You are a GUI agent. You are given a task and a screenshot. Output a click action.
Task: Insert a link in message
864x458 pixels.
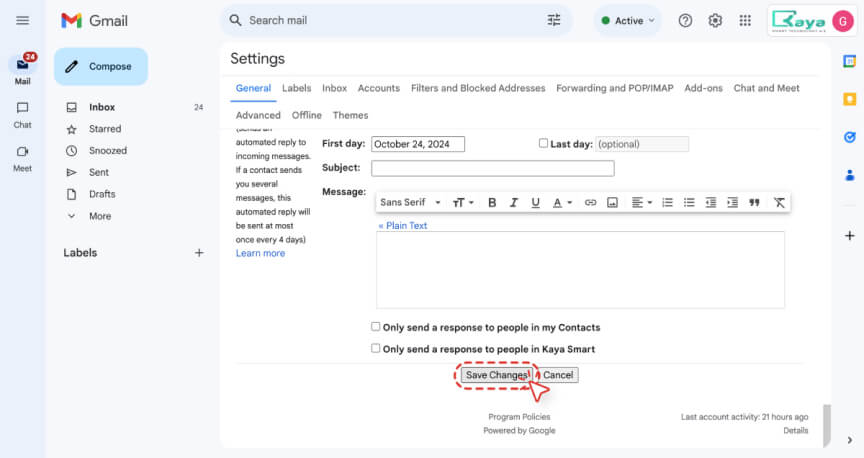(x=590, y=203)
